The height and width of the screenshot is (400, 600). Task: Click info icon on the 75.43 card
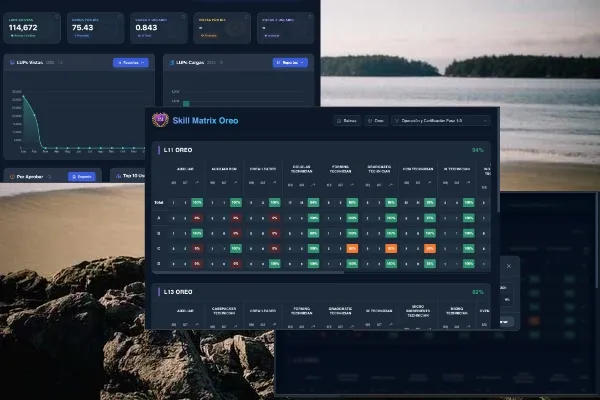click(x=120, y=16)
